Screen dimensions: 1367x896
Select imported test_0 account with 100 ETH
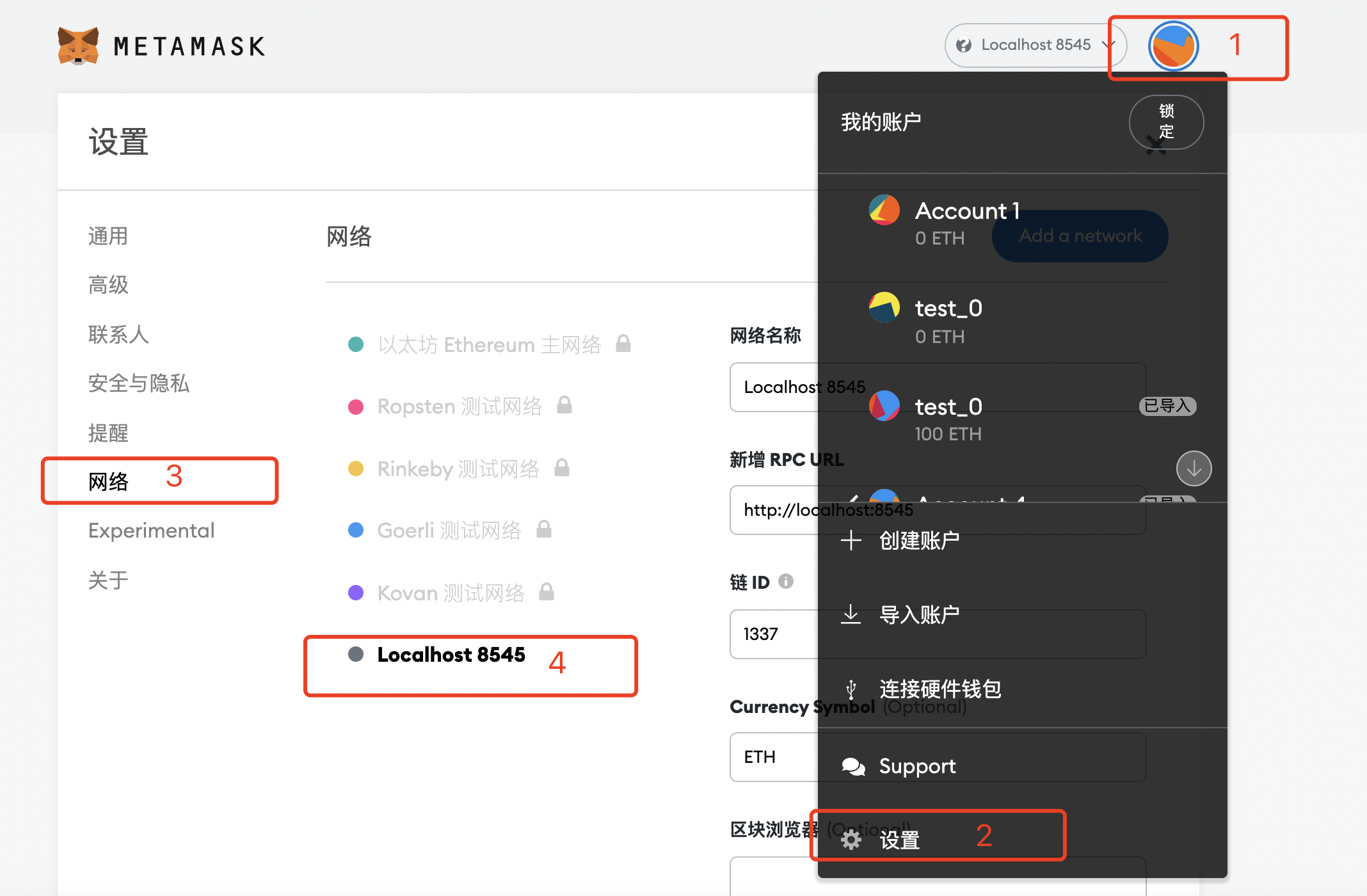coord(1022,419)
